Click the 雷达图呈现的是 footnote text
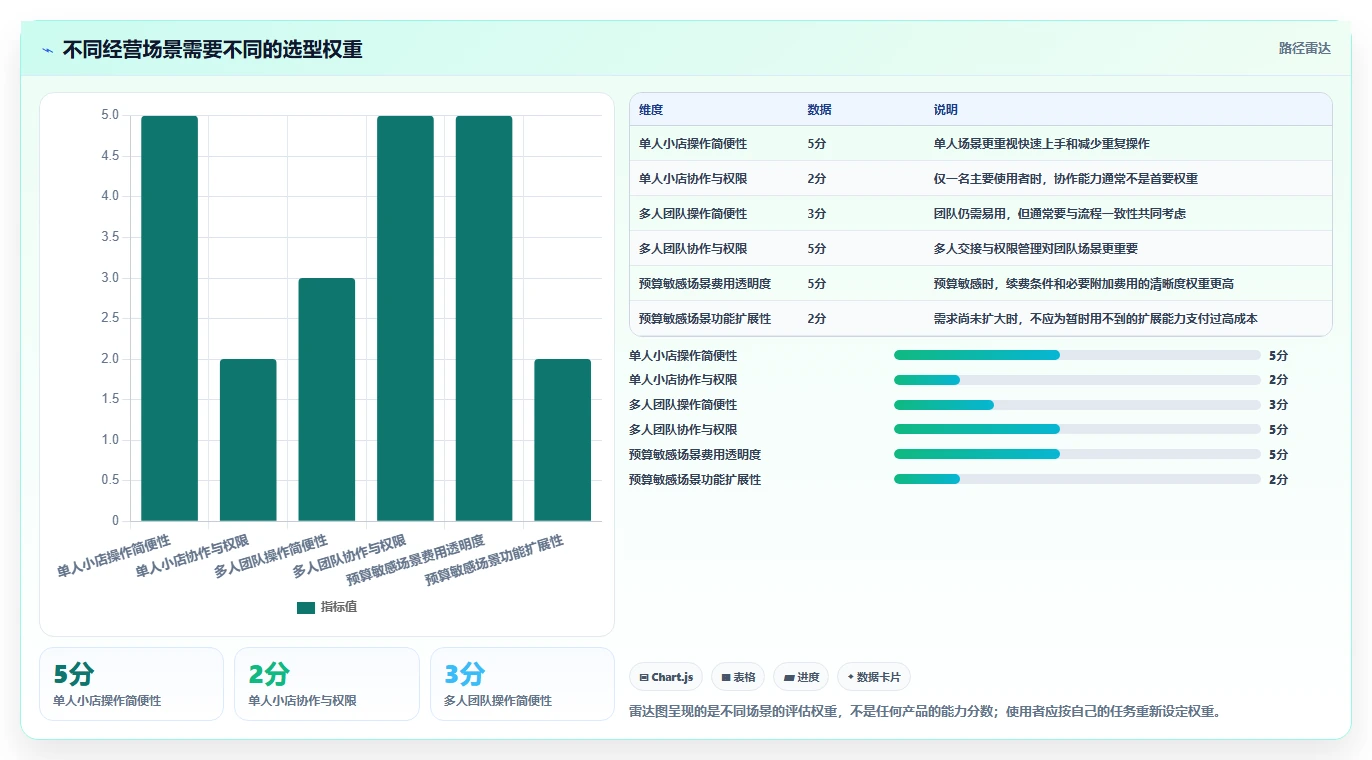Viewport: 1372px width, 760px height. click(x=925, y=712)
